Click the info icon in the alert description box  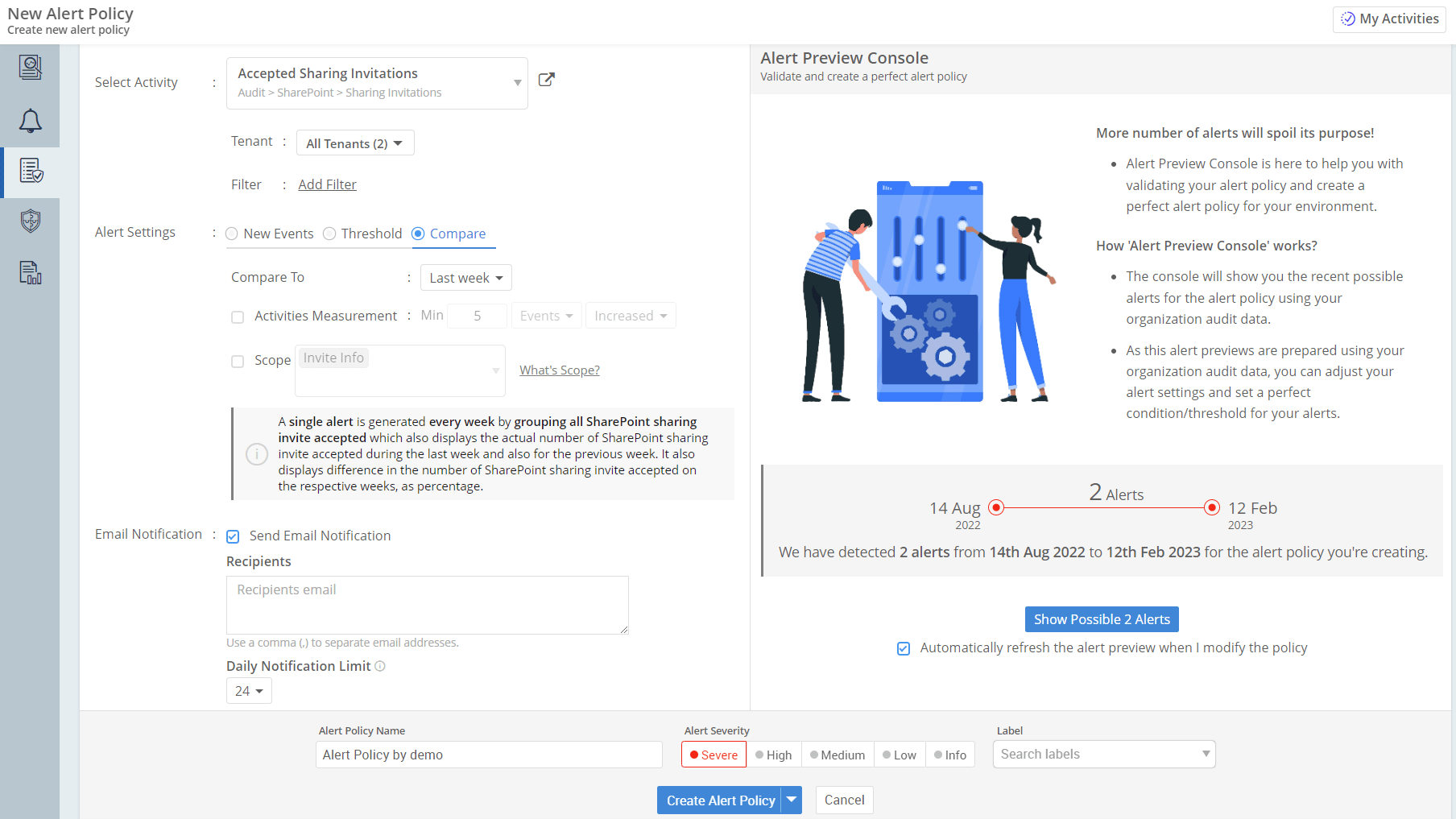click(256, 454)
